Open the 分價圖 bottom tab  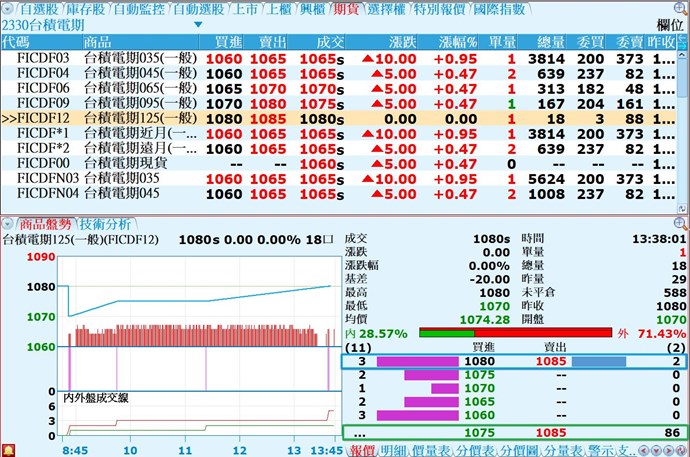[518, 450]
